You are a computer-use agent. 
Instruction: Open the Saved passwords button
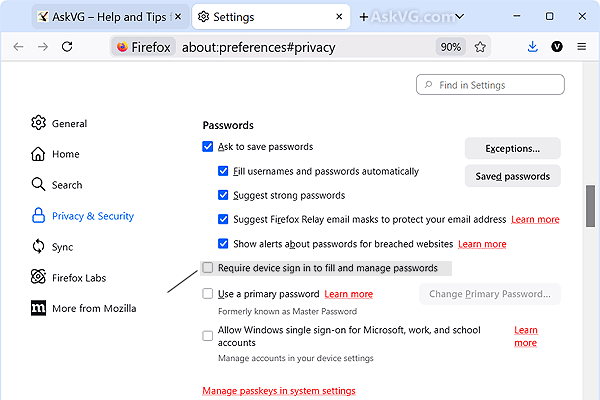pyautogui.click(x=512, y=176)
